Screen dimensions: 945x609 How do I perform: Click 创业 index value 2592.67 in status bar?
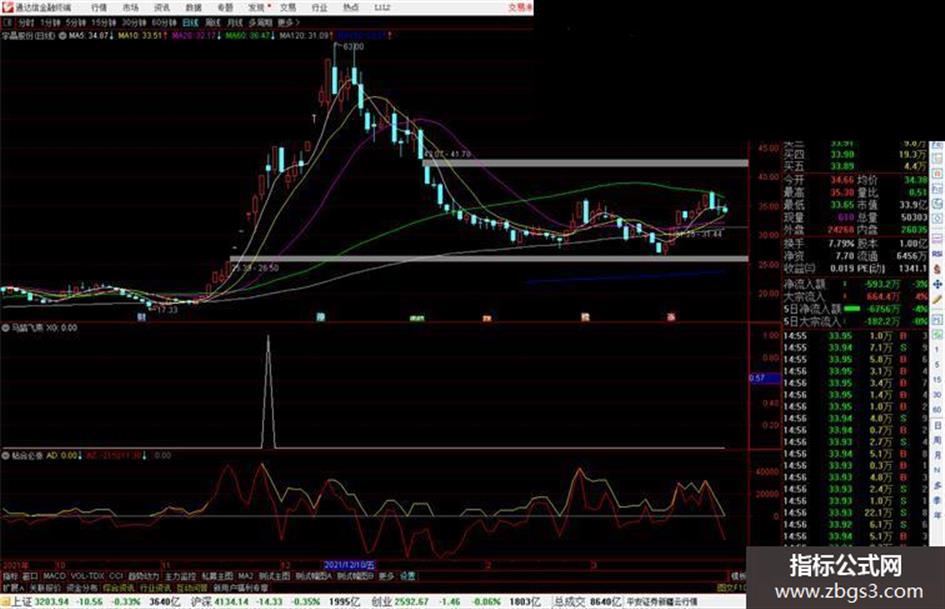click(x=413, y=602)
